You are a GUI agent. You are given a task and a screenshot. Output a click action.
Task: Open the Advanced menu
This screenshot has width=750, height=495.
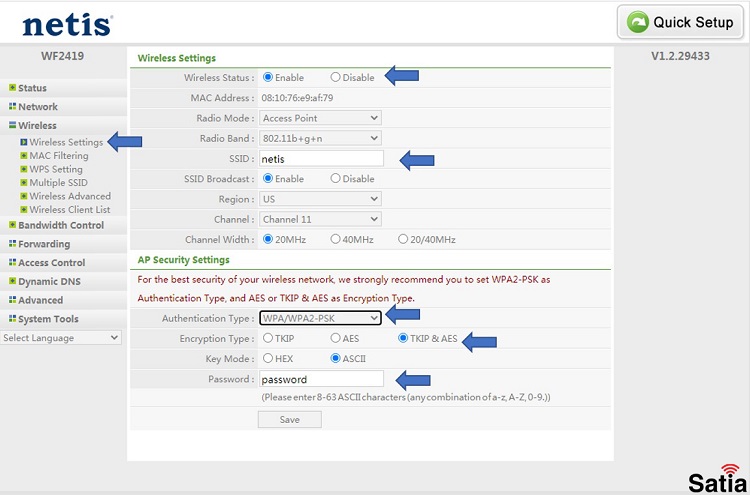pos(41,300)
